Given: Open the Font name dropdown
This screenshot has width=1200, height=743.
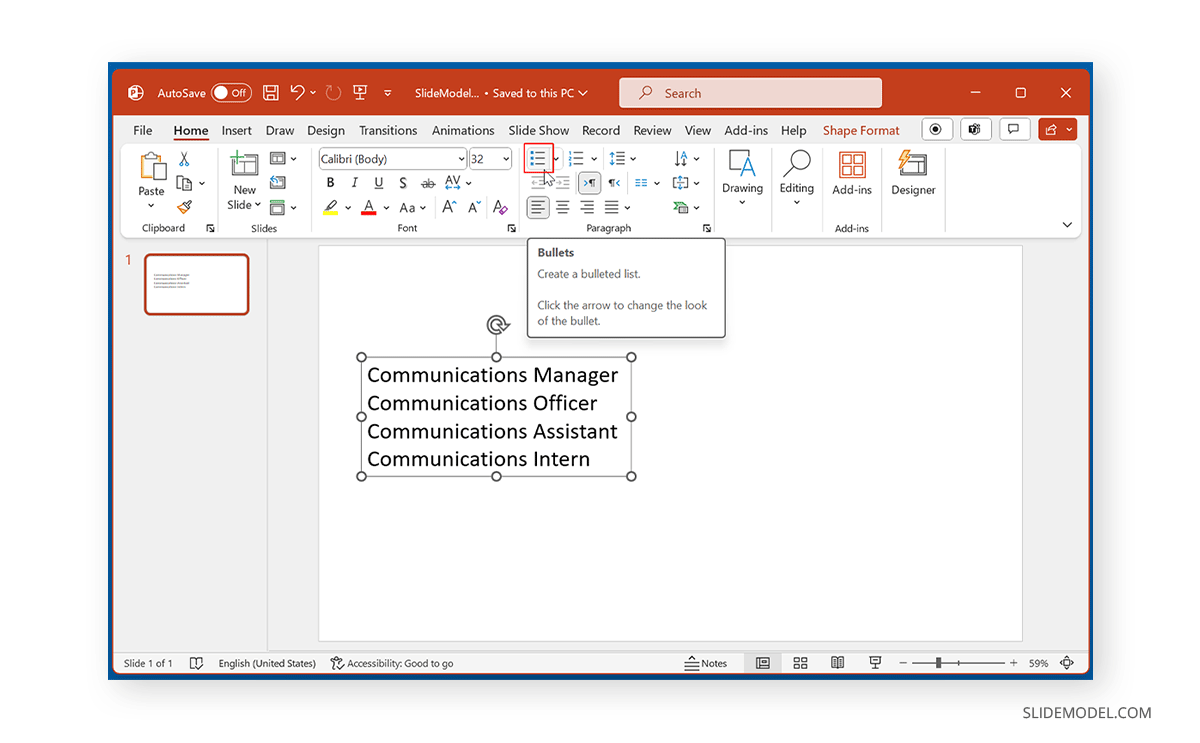Looking at the screenshot, I should point(461,158).
